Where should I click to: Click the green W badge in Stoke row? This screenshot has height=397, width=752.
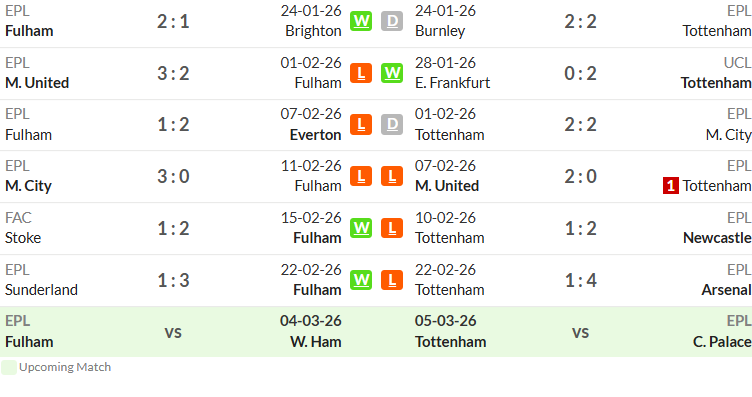pos(361,228)
